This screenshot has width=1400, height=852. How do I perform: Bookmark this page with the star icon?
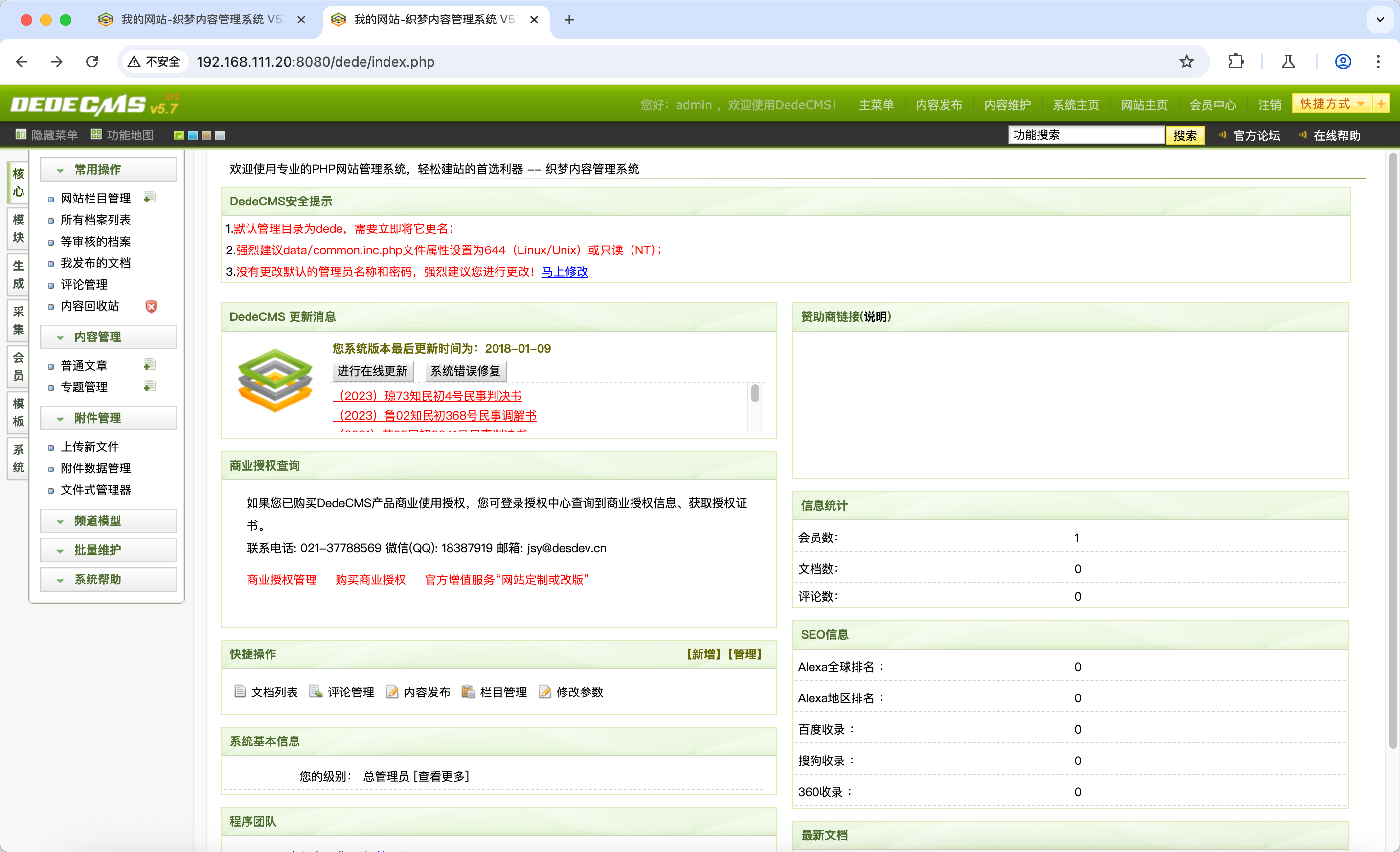tap(1186, 61)
